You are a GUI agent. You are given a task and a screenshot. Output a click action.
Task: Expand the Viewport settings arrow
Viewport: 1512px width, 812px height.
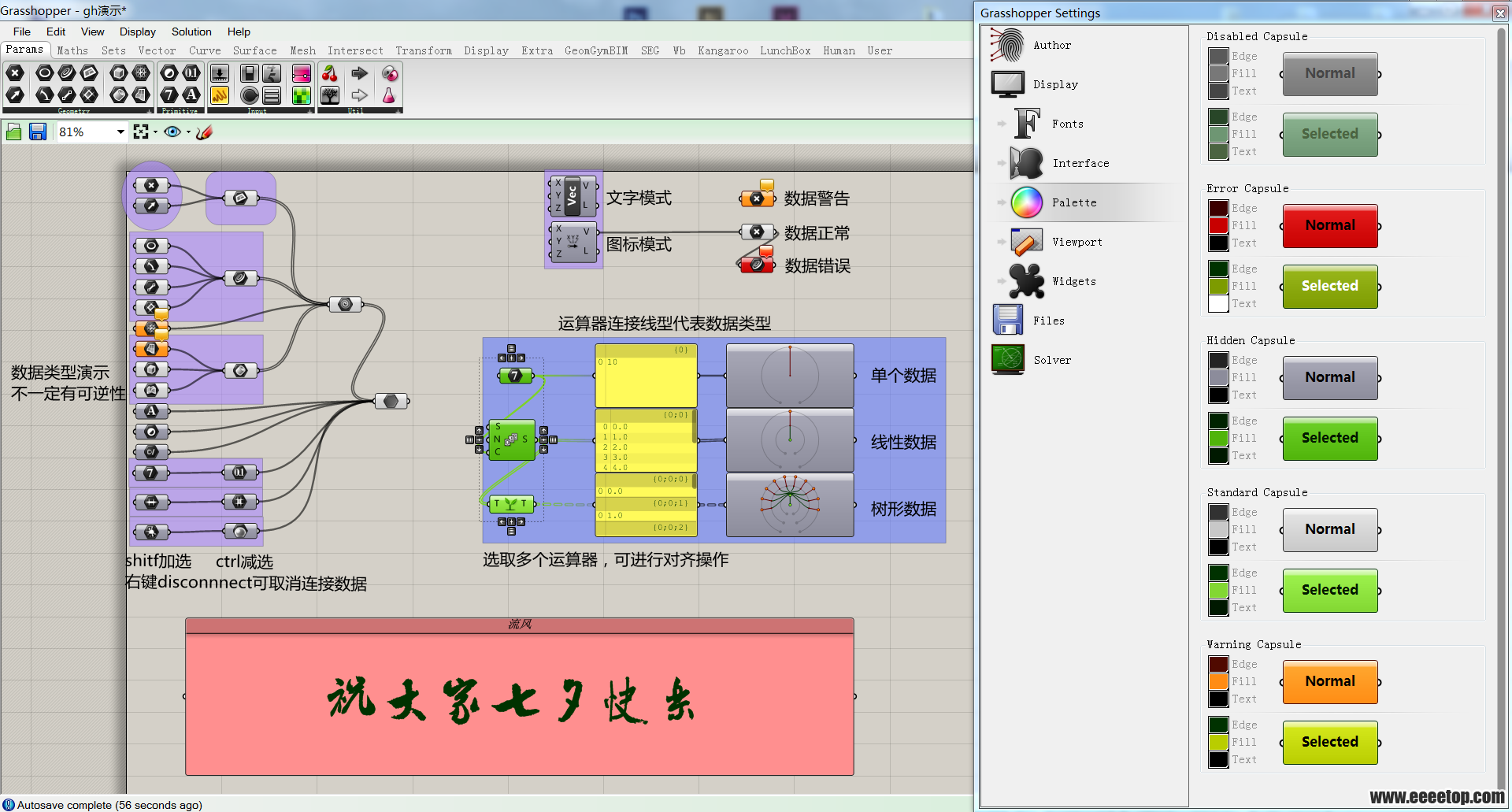coord(1002,242)
